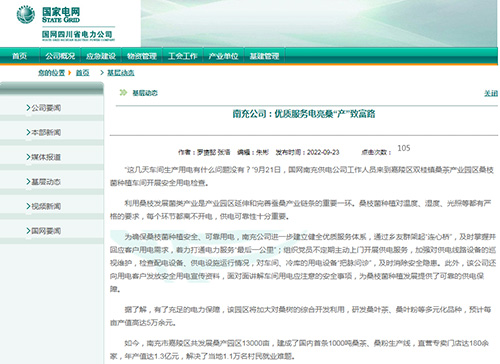Click the view count 105
Image resolution: width=500 pixels, height=364 pixels.
404,148
